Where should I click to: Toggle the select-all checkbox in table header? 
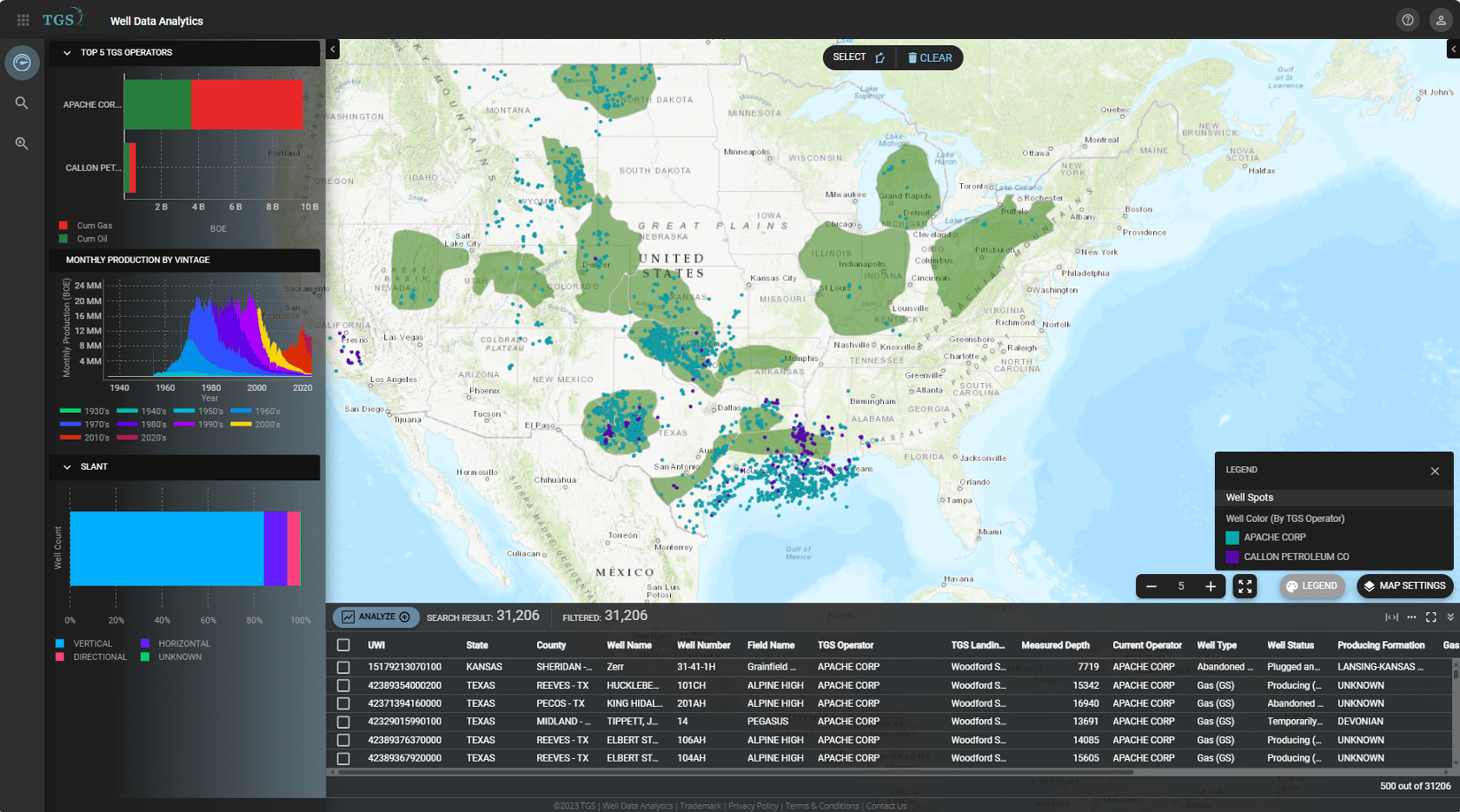tap(344, 645)
